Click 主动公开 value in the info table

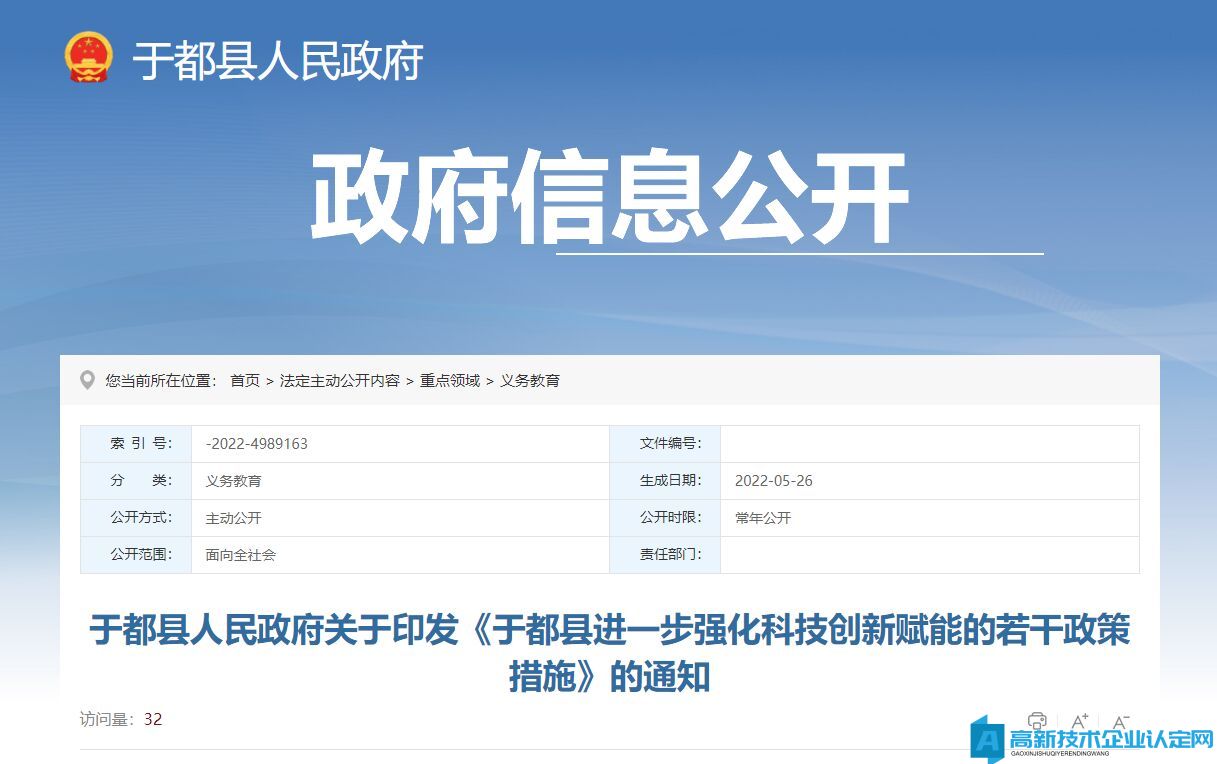coord(233,518)
